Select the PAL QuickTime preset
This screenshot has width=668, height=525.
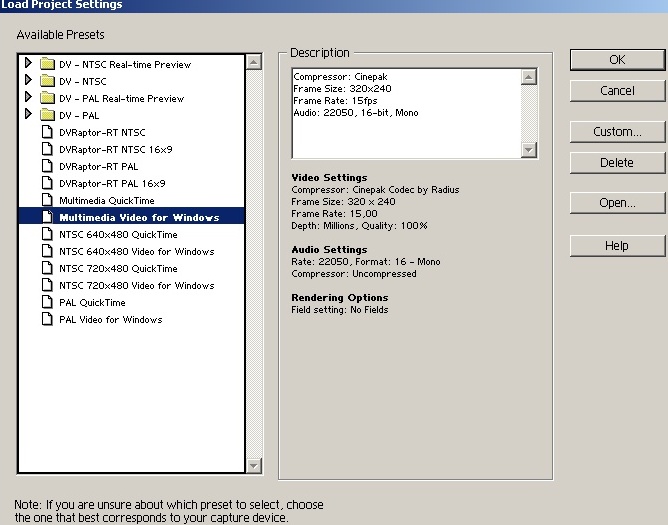click(x=92, y=303)
